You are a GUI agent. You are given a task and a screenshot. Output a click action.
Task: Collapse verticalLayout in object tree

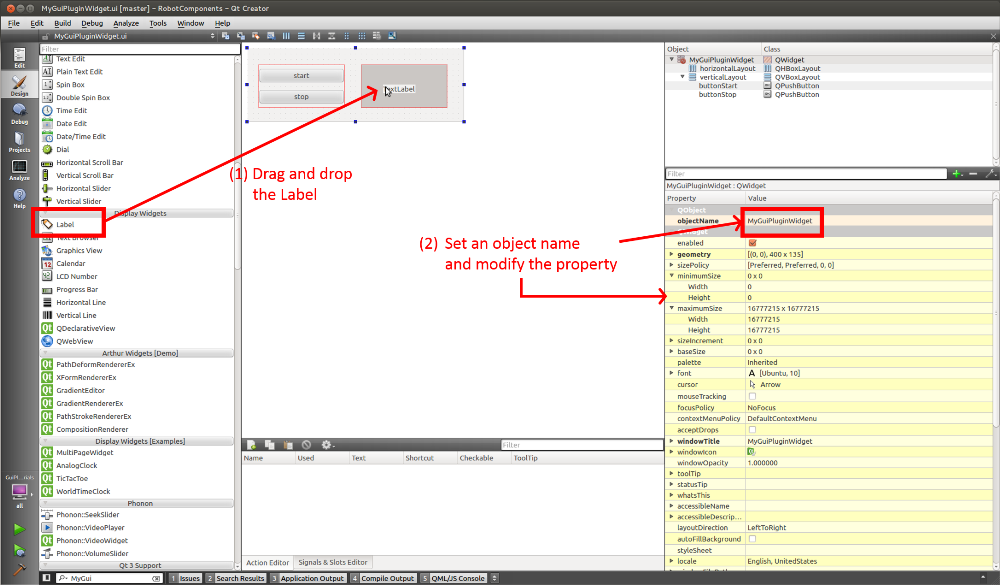click(x=682, y=77)
